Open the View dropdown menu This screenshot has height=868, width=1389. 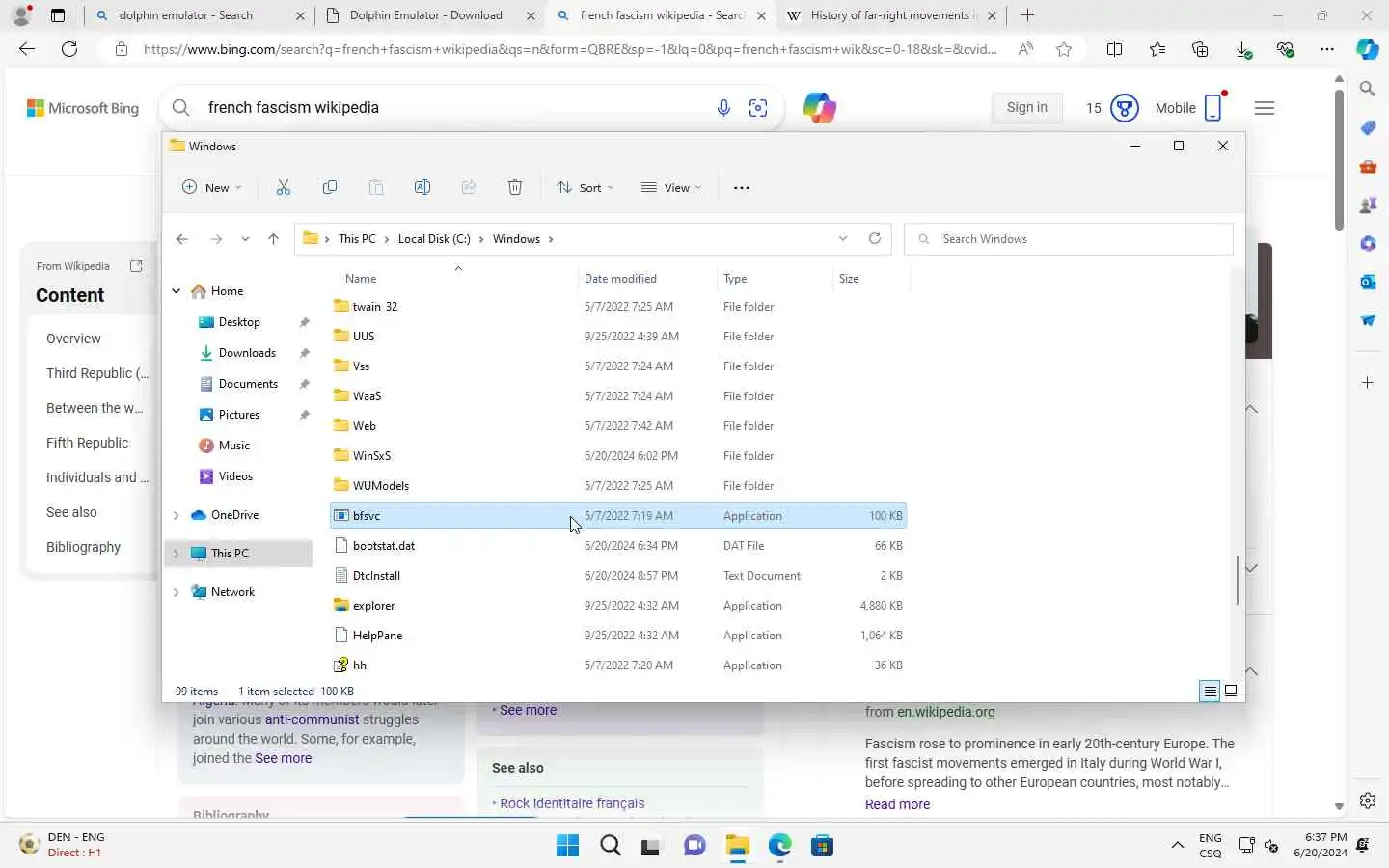pyautogui.click(x=672, y=188)
